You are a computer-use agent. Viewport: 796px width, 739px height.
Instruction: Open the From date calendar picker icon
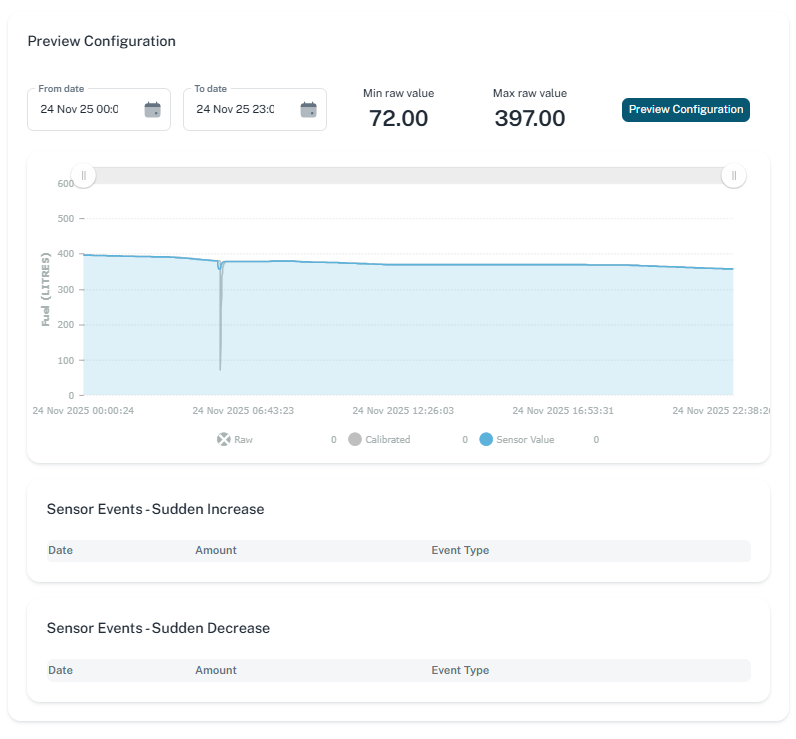[x=152, y=110]
